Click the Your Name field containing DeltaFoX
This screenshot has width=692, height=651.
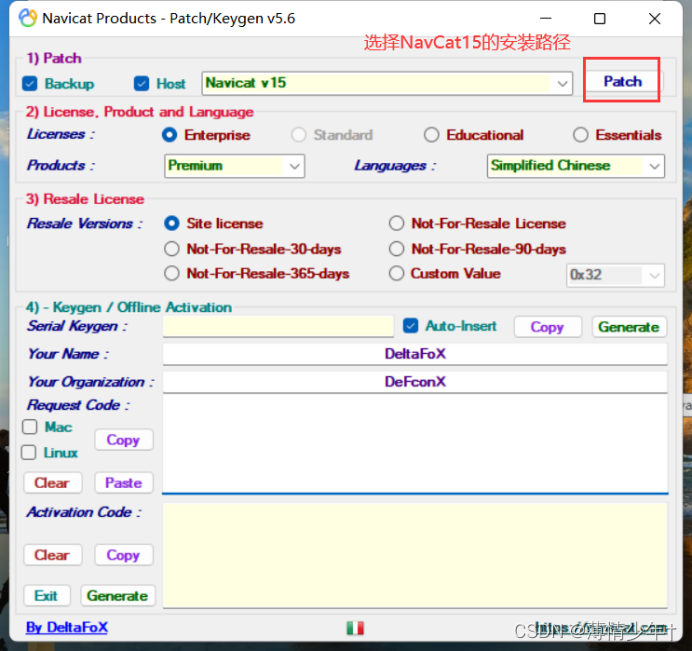415,354
